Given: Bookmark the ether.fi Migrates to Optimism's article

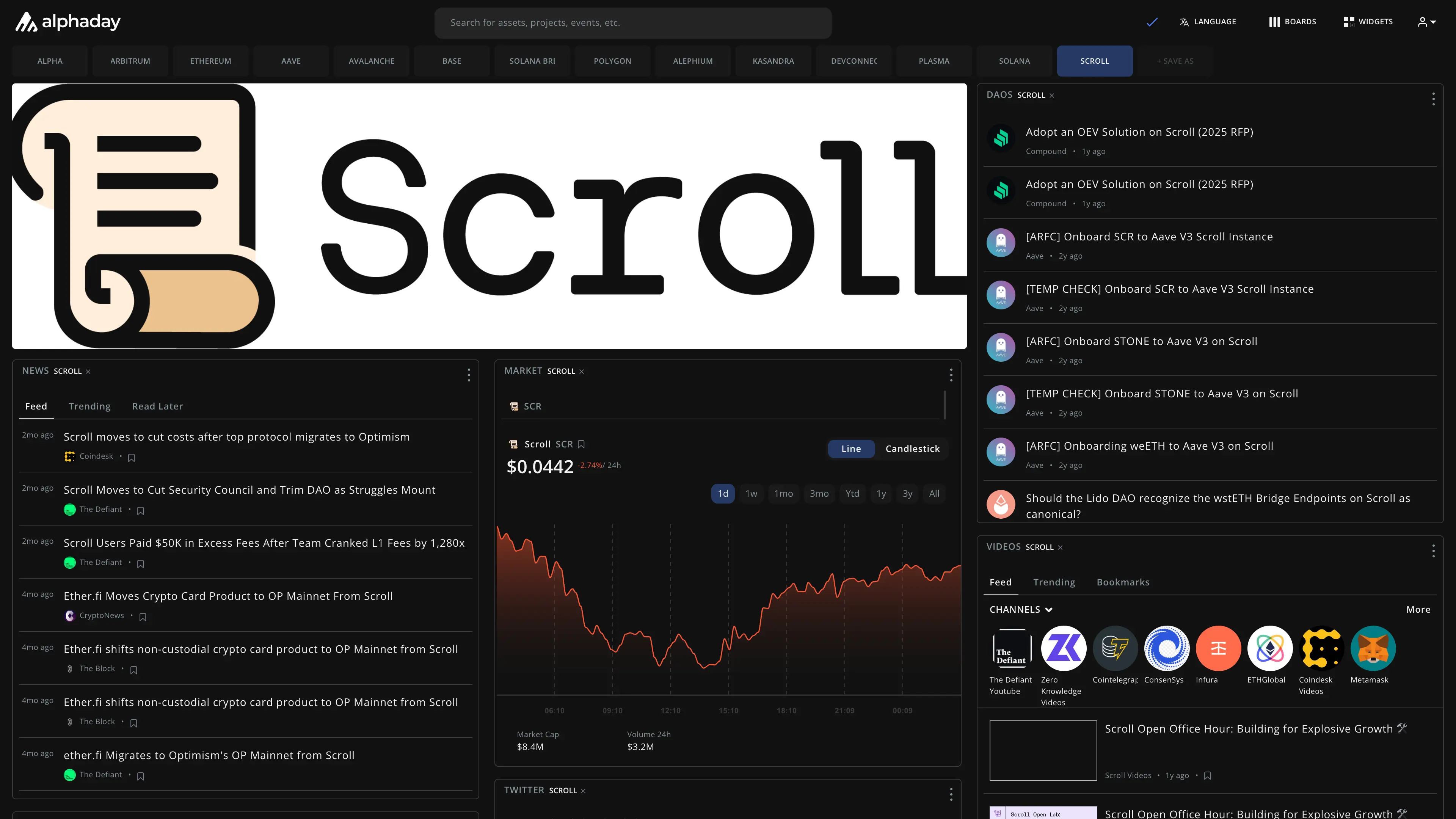Looking at the screenshot, I should [x=141, y=776].
